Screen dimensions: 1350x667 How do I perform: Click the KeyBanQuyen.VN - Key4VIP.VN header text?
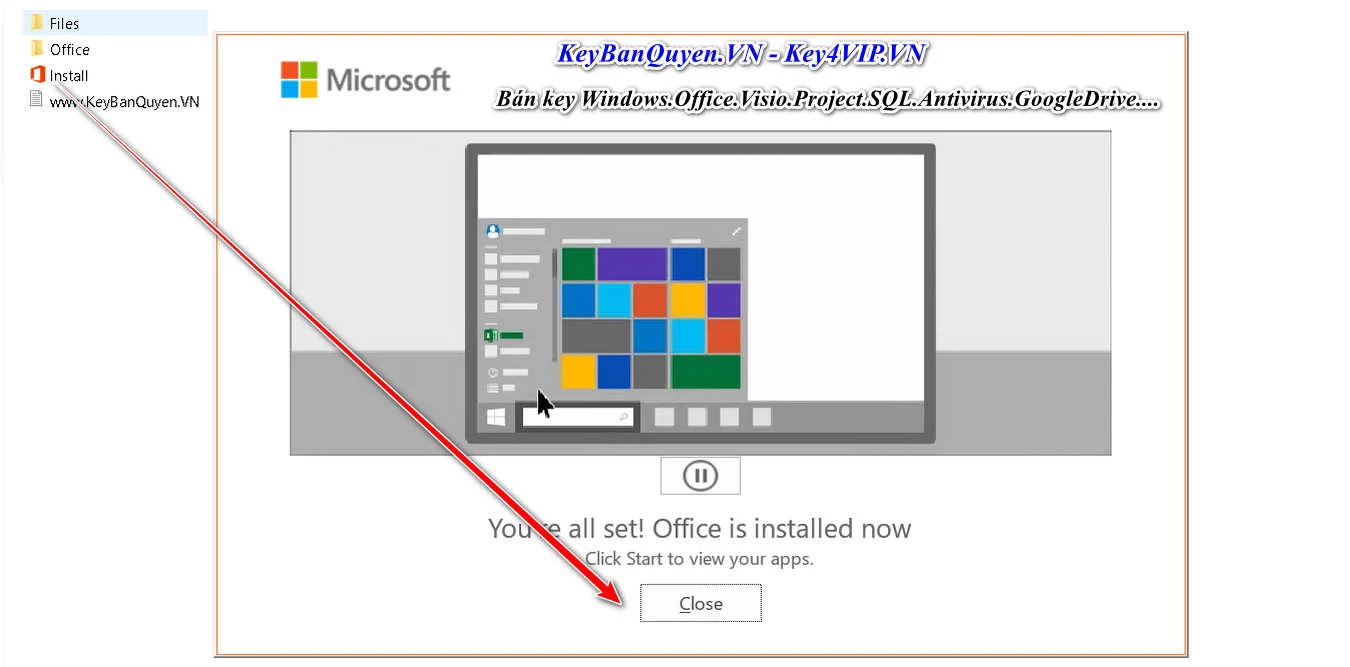[x=741, y=54]
